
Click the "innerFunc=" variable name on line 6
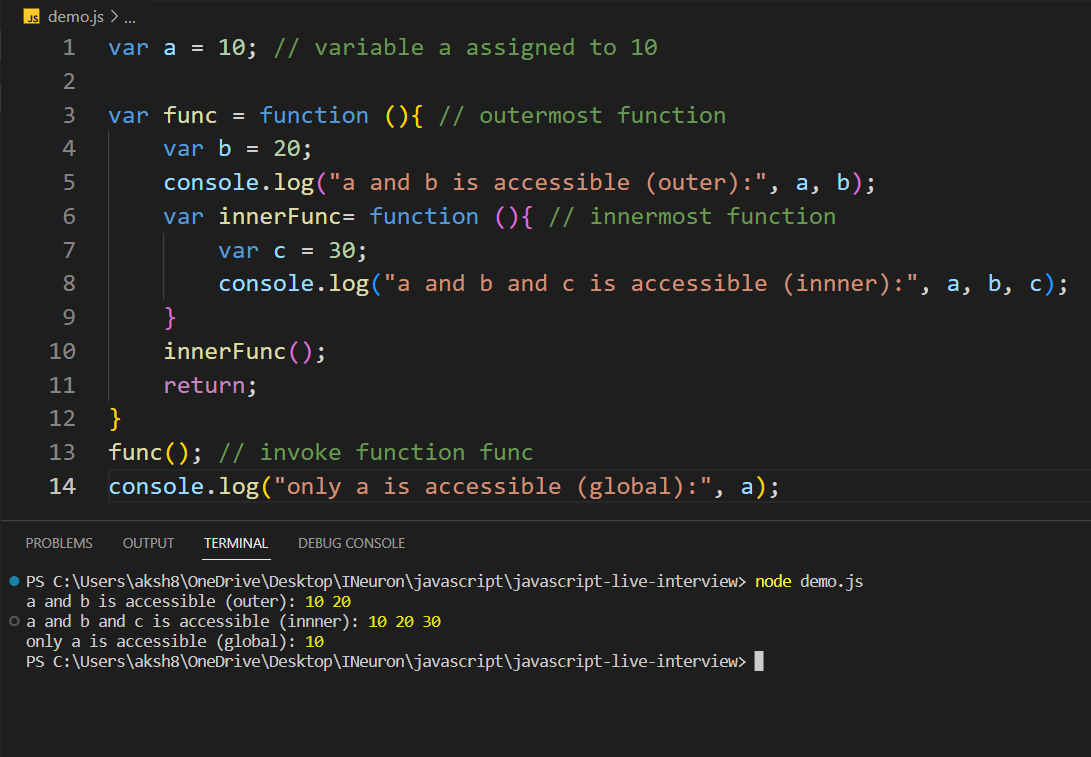point(287,217)
